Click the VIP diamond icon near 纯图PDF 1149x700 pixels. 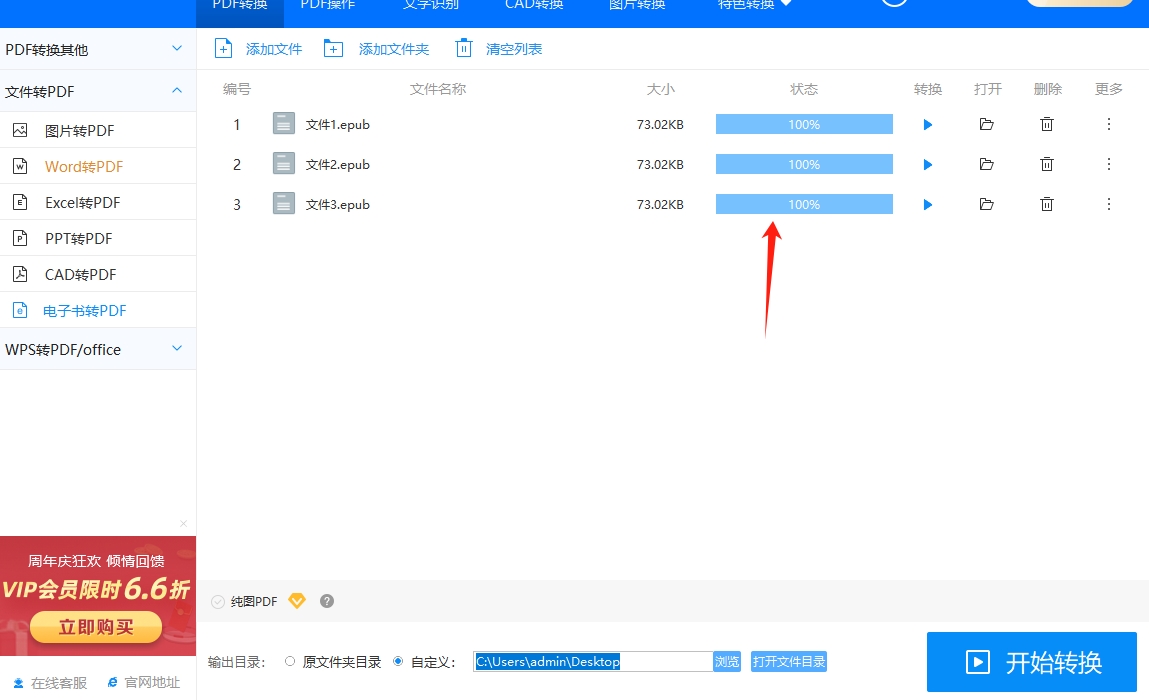click(297, 601)
